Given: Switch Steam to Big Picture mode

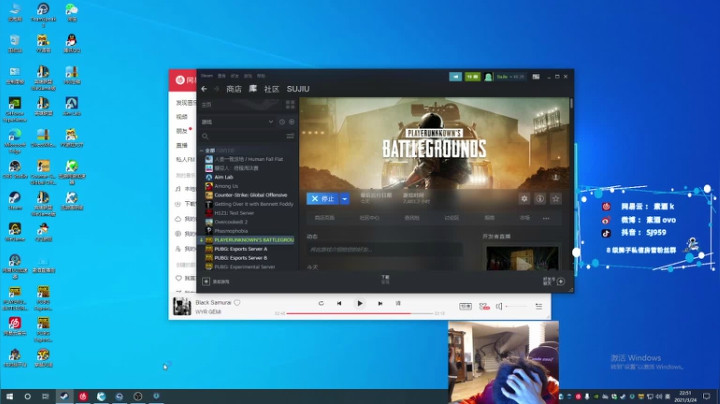Looking at the screenshot, I should [x=536, y=77].
